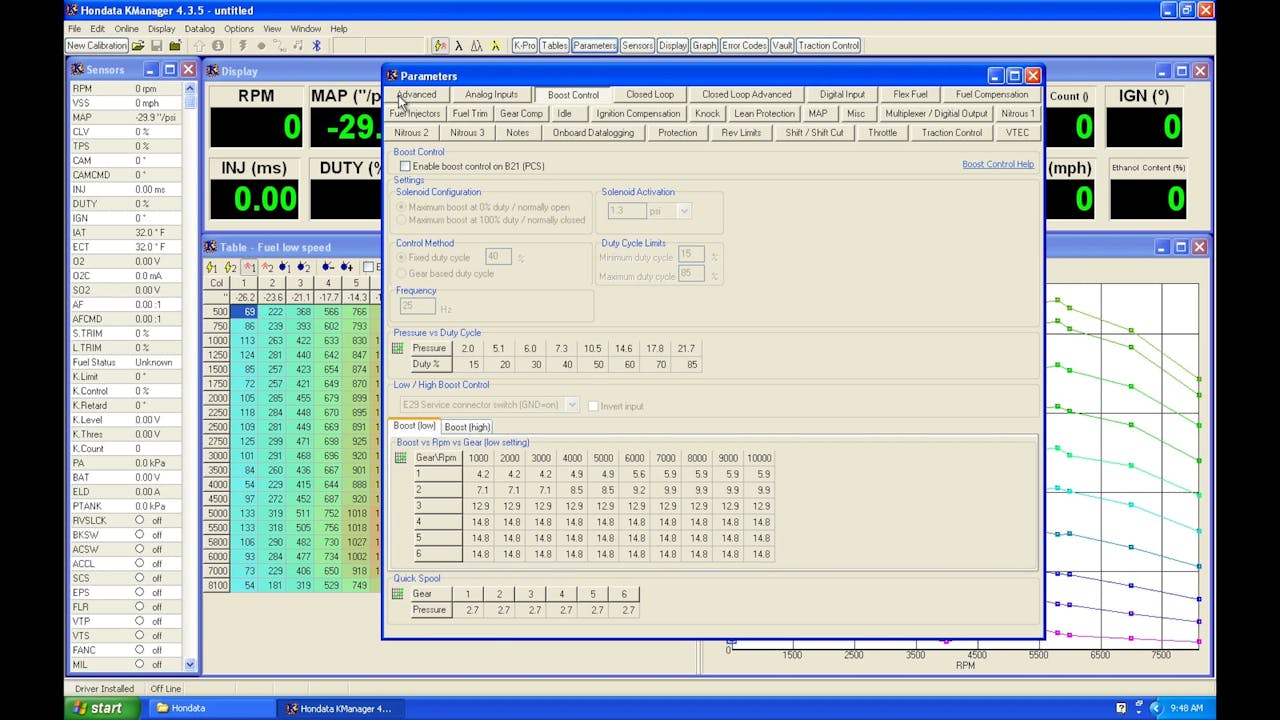Open a calibration using the folder toolbar icon
Screen dimensions: 1280x720
(139, 46)
